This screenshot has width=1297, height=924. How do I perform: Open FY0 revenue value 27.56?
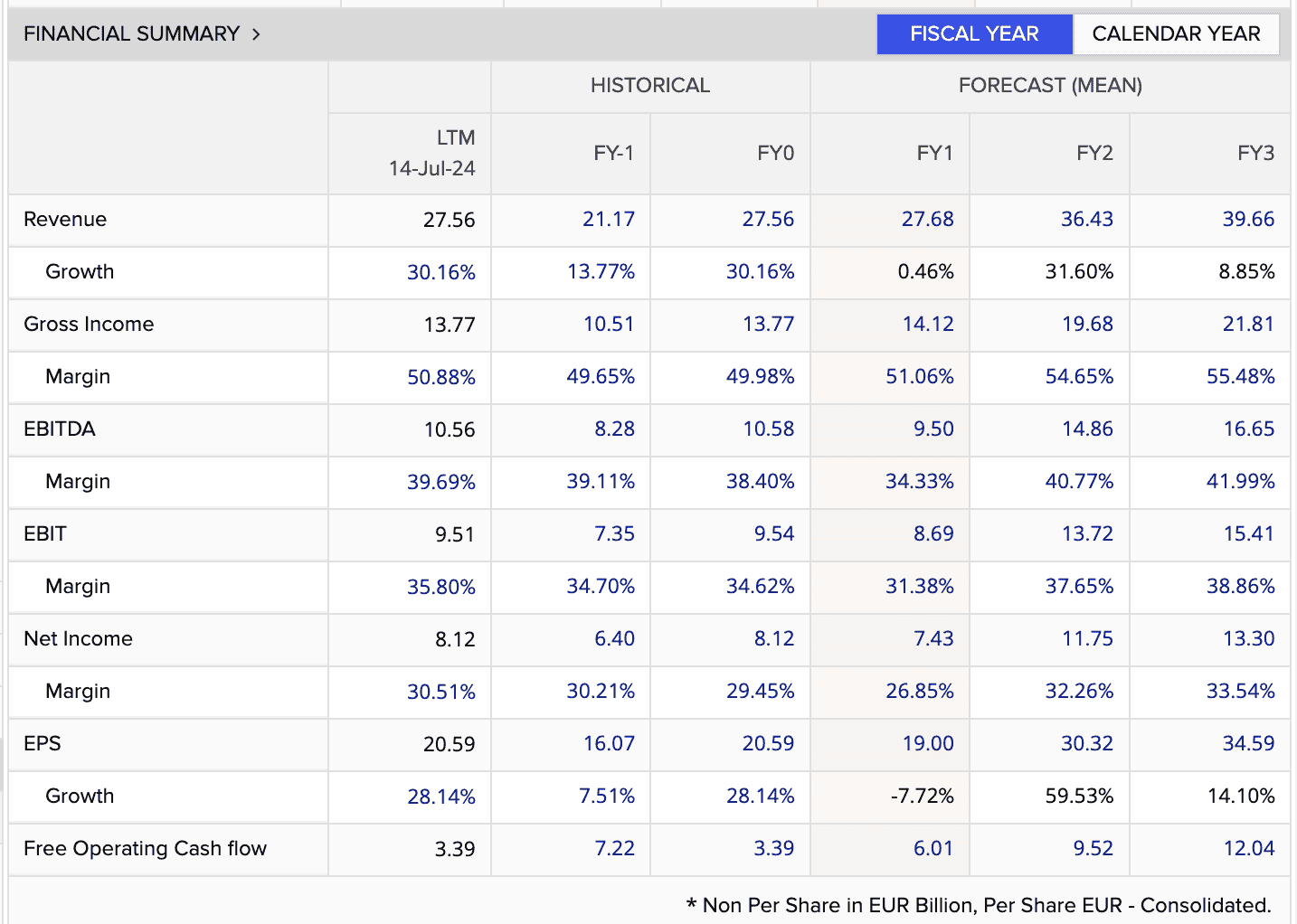tap(768, 220)
